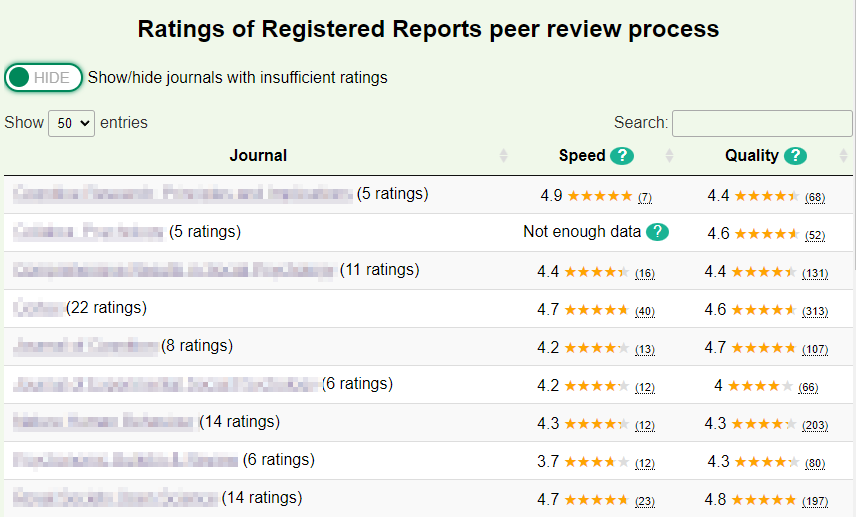The image size is (856, 517).
Task: Open the Quality help question icon
Action: [795, 156]
